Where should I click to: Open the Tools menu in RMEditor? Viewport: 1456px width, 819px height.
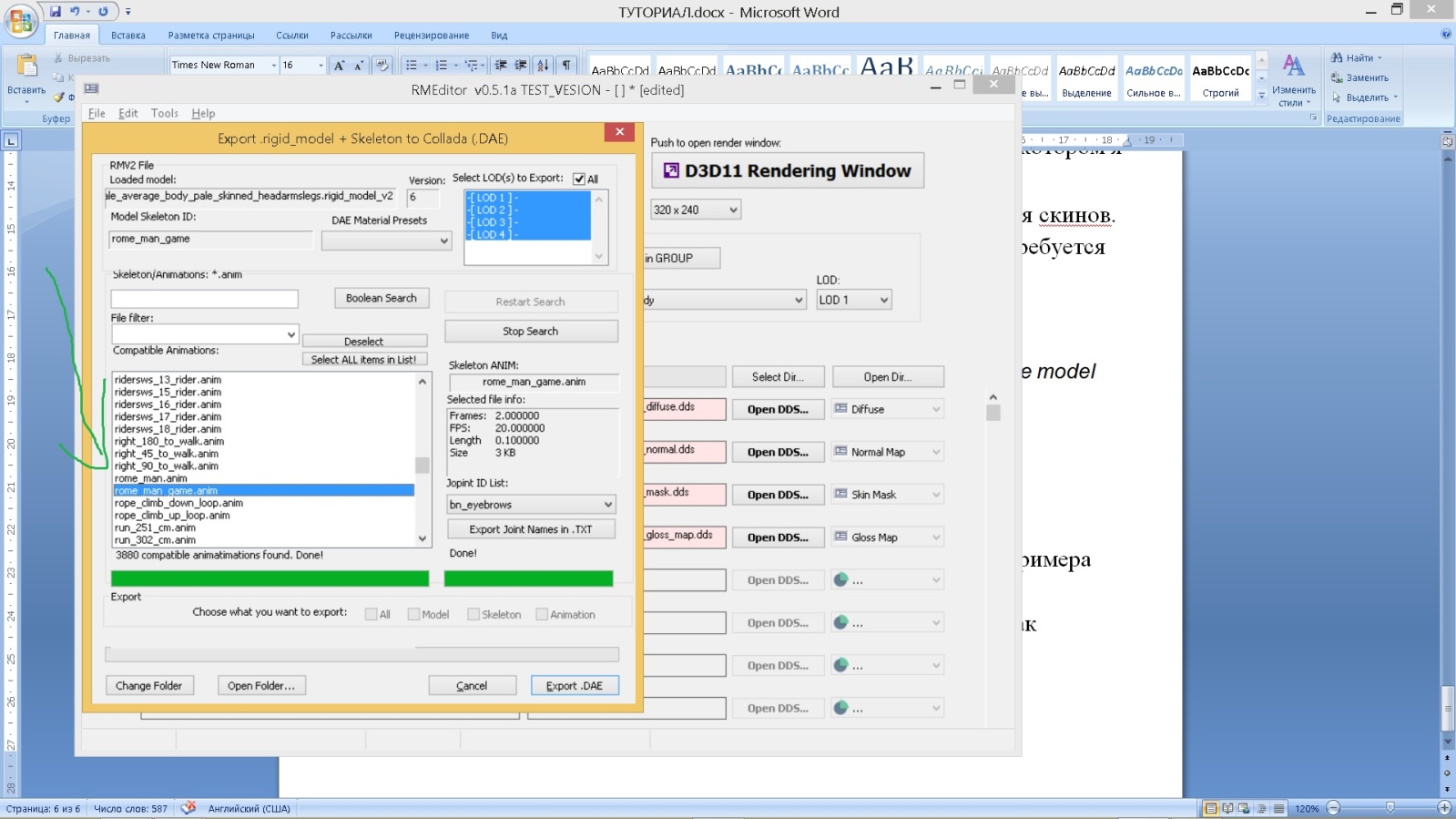tap(164, 114)
